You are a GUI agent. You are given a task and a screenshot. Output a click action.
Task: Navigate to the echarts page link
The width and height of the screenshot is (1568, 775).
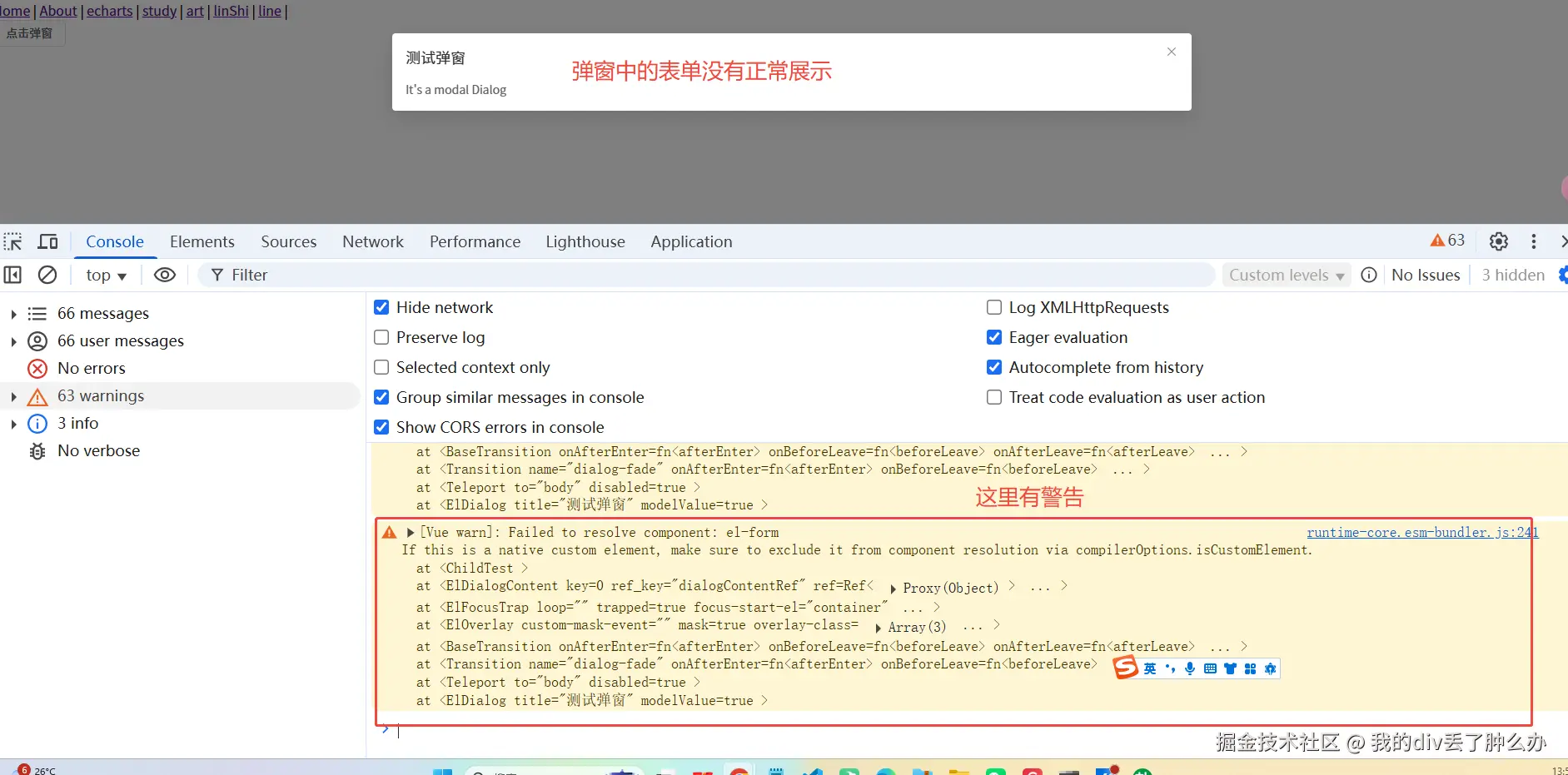[x=110, y=11]
